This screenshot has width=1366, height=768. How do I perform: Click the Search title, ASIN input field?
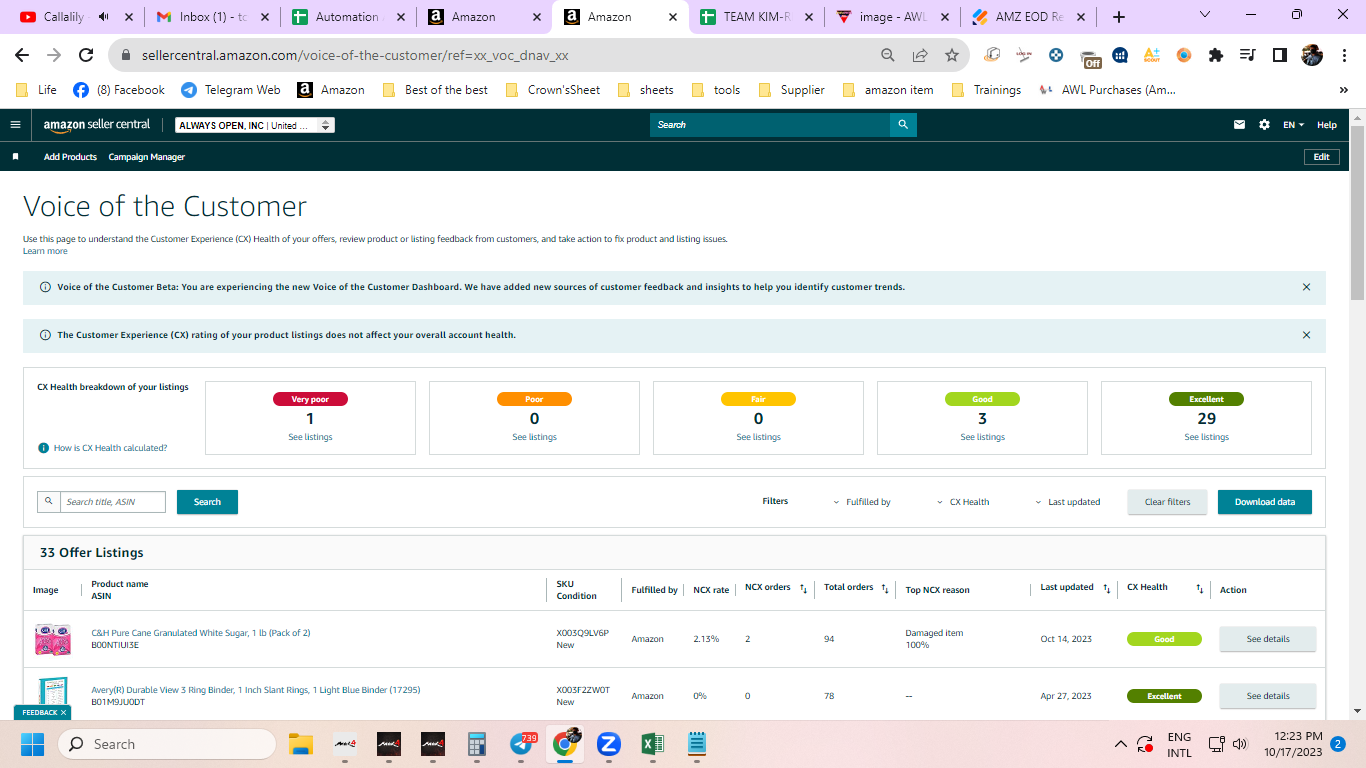coord(112,502)
